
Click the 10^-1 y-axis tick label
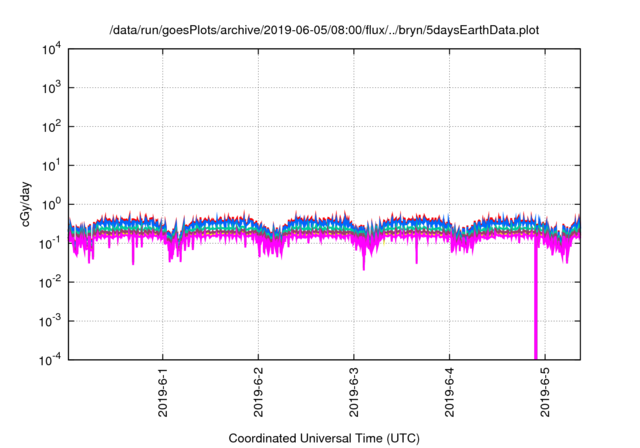point(50,243)
